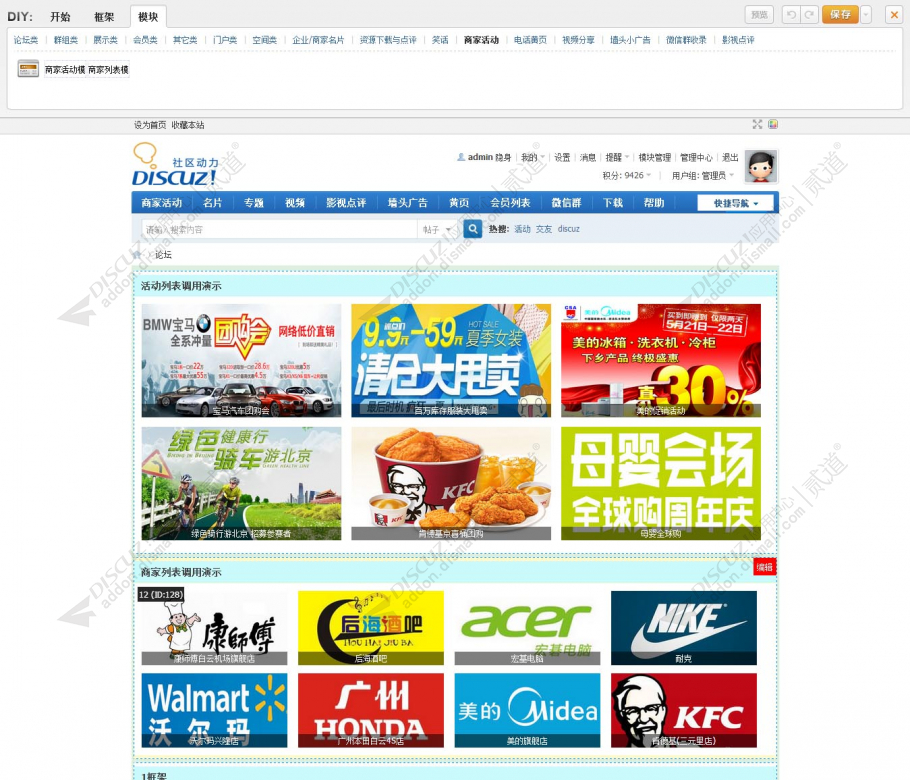Screen dimensions: 910x780
Task: Click the 设为首页 link
Action: click(x=150, y=125)
